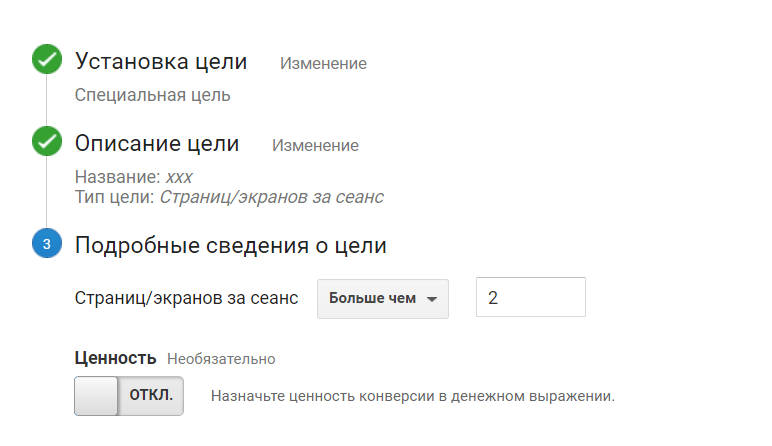Image resolution: width=772 pixels, height=446 pixels.
Task: Click Изменение next to Описание цели
Action: (x=315, y=146)
